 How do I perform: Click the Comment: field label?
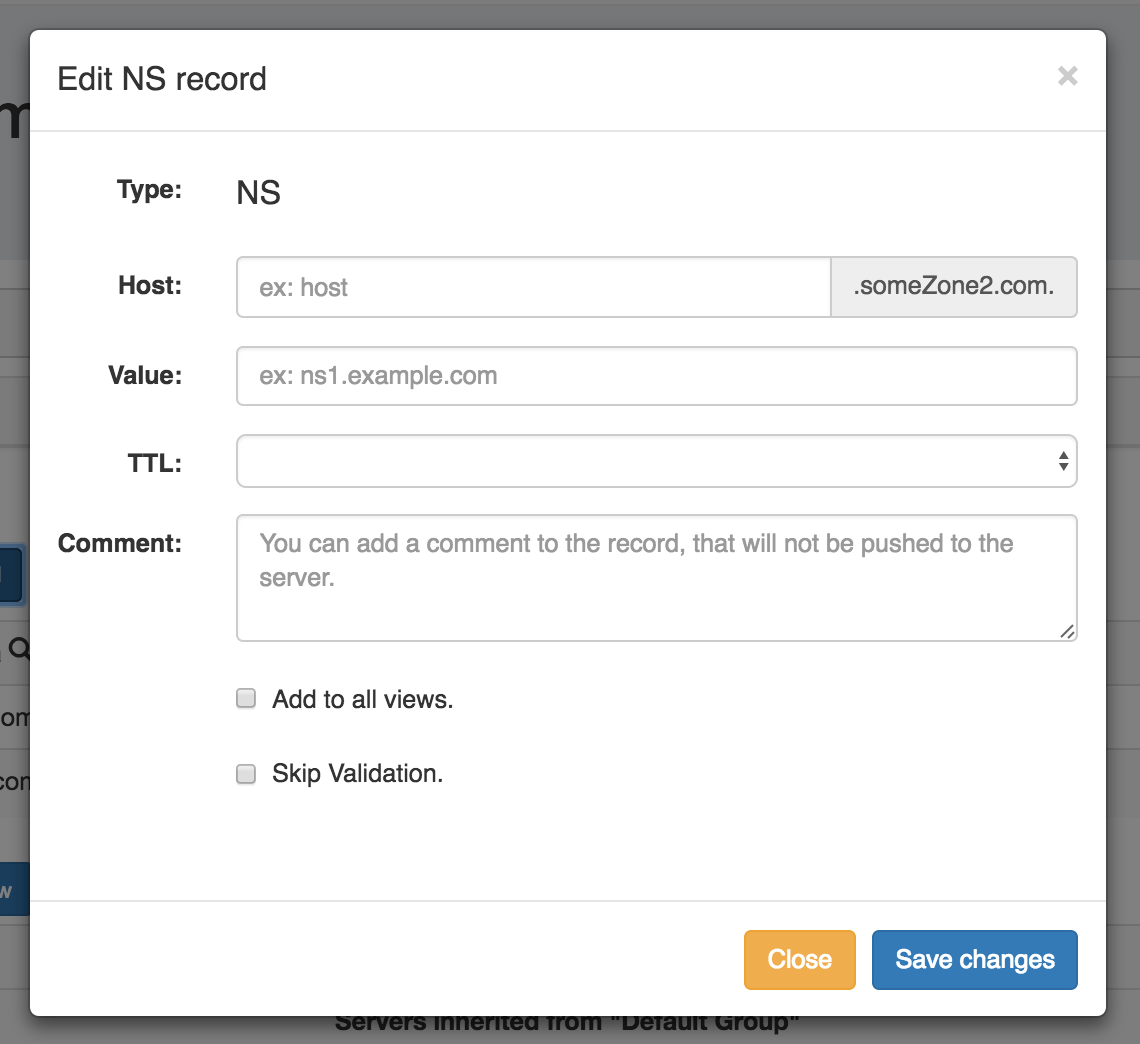(x=120, y=543)
